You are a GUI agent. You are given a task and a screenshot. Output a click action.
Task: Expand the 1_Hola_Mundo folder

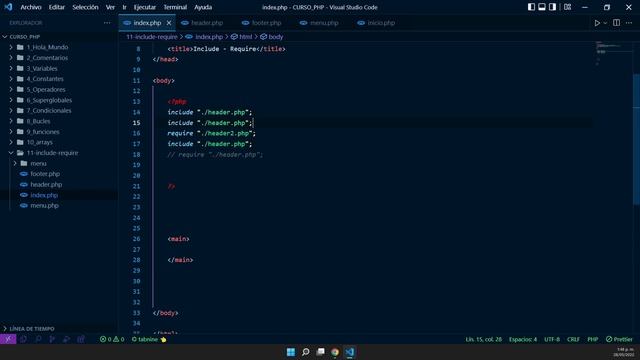coord(59,47)
